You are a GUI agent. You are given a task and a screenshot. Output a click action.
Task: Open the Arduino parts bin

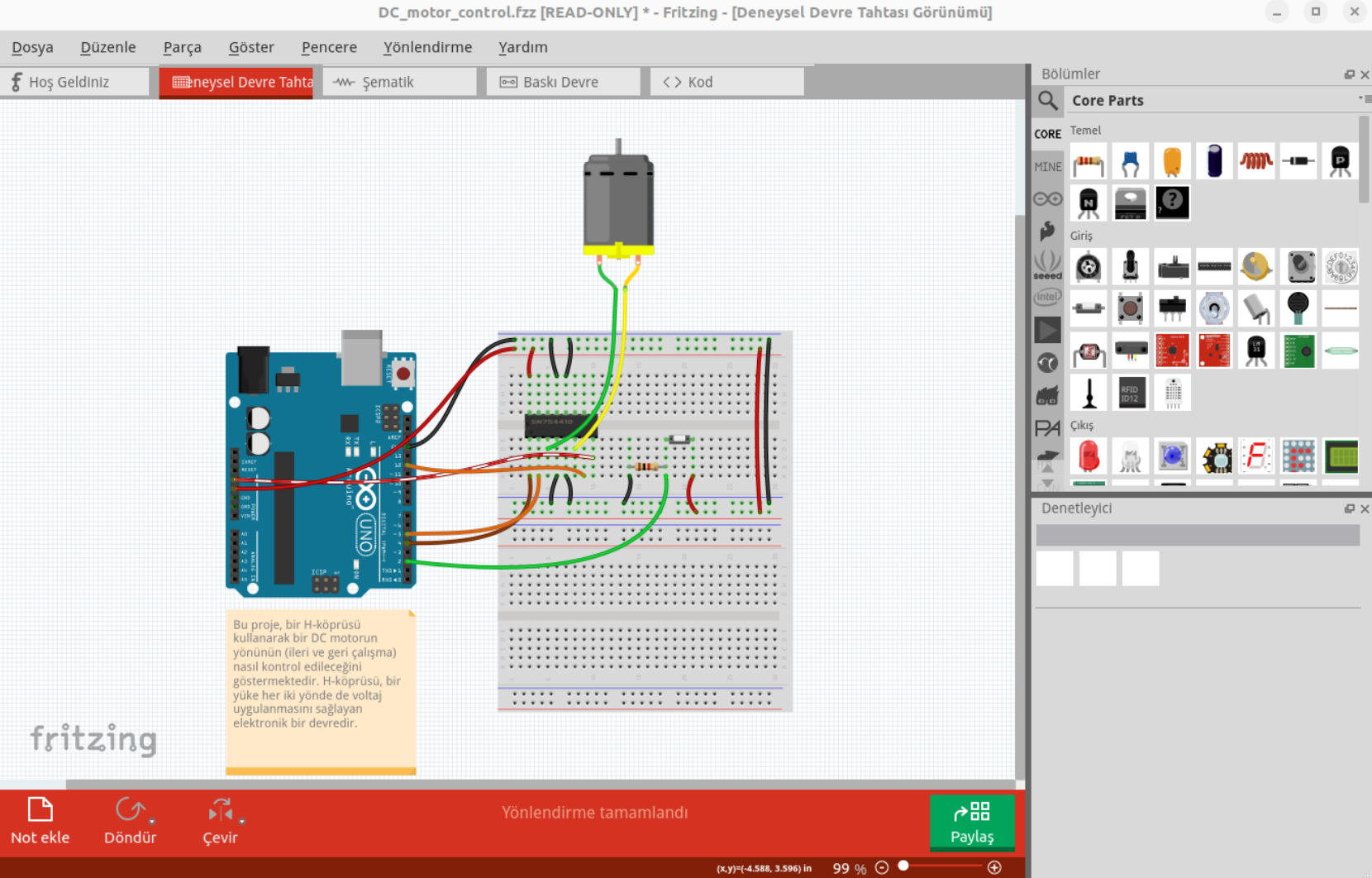tap(1047, 199)
